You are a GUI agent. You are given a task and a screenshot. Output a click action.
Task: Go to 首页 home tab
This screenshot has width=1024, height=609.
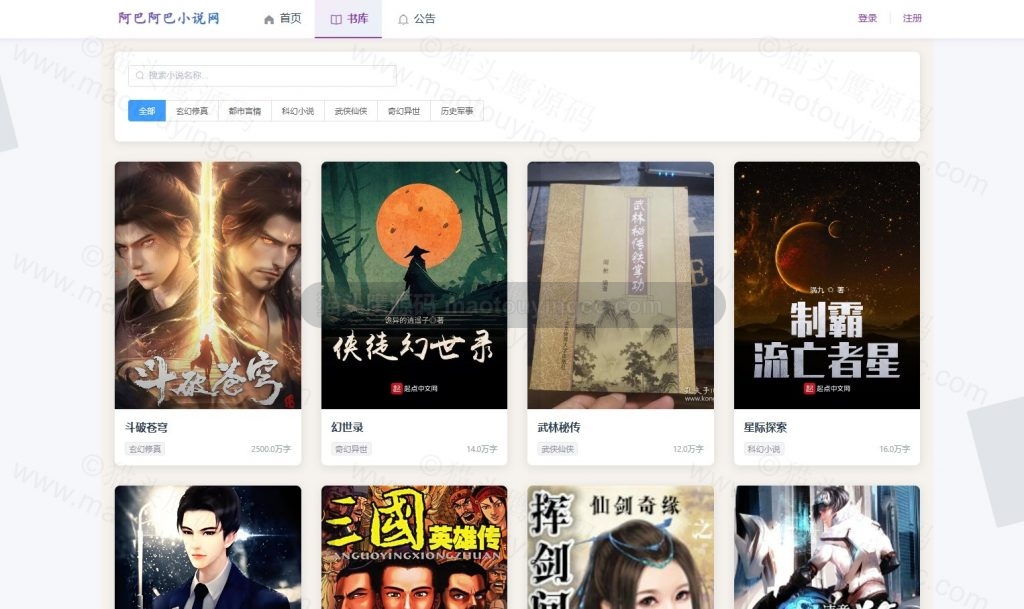tap(282, 19)
